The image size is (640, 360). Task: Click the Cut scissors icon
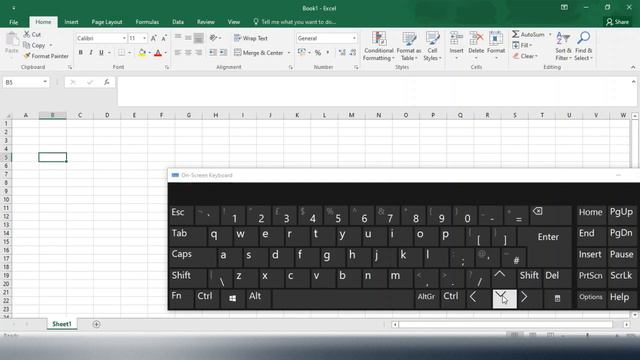pyautogui.click(x=27, y=34)
